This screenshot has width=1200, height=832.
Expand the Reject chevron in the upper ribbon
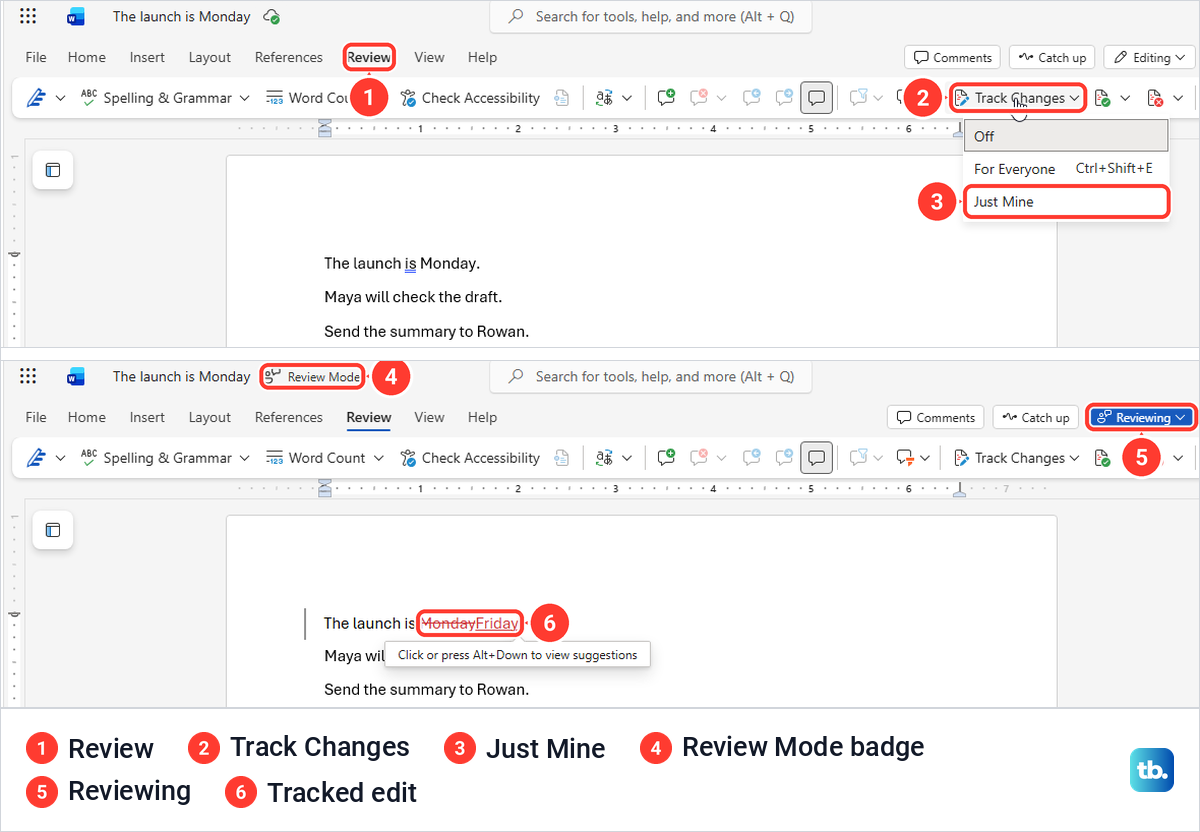1178,98
